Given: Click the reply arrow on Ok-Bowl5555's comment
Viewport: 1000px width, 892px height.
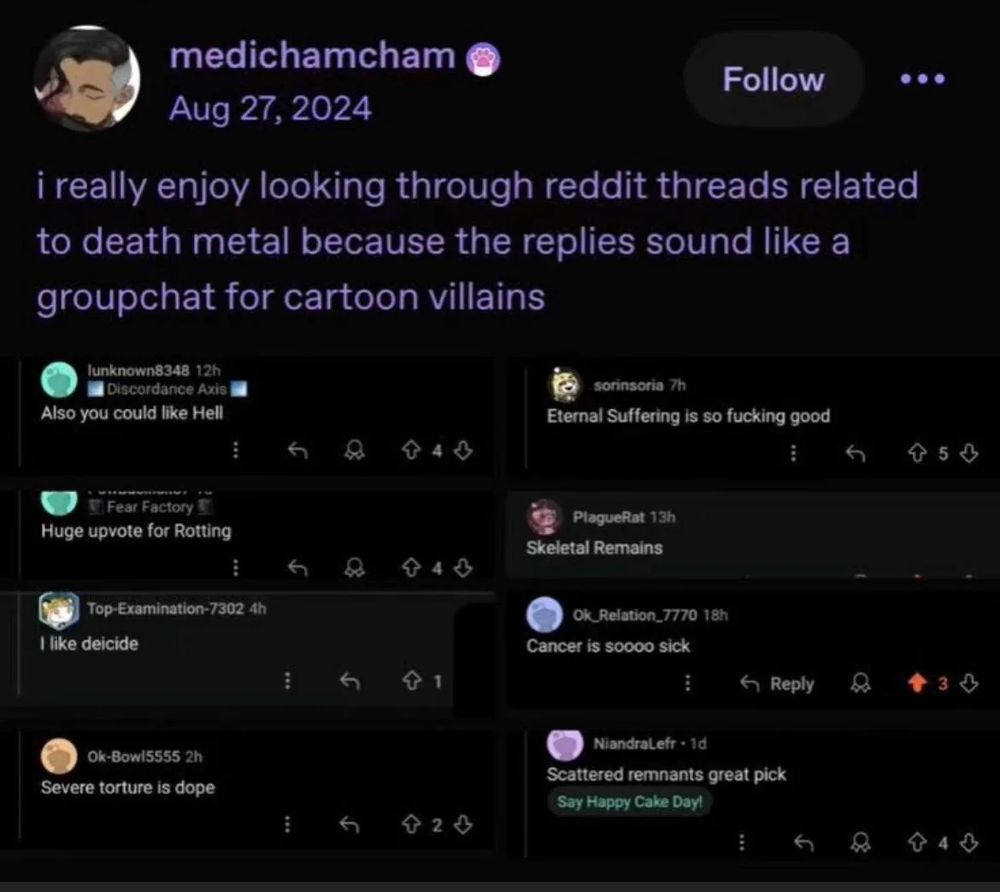Looking at the screenshot, I should tap(349, 825).
